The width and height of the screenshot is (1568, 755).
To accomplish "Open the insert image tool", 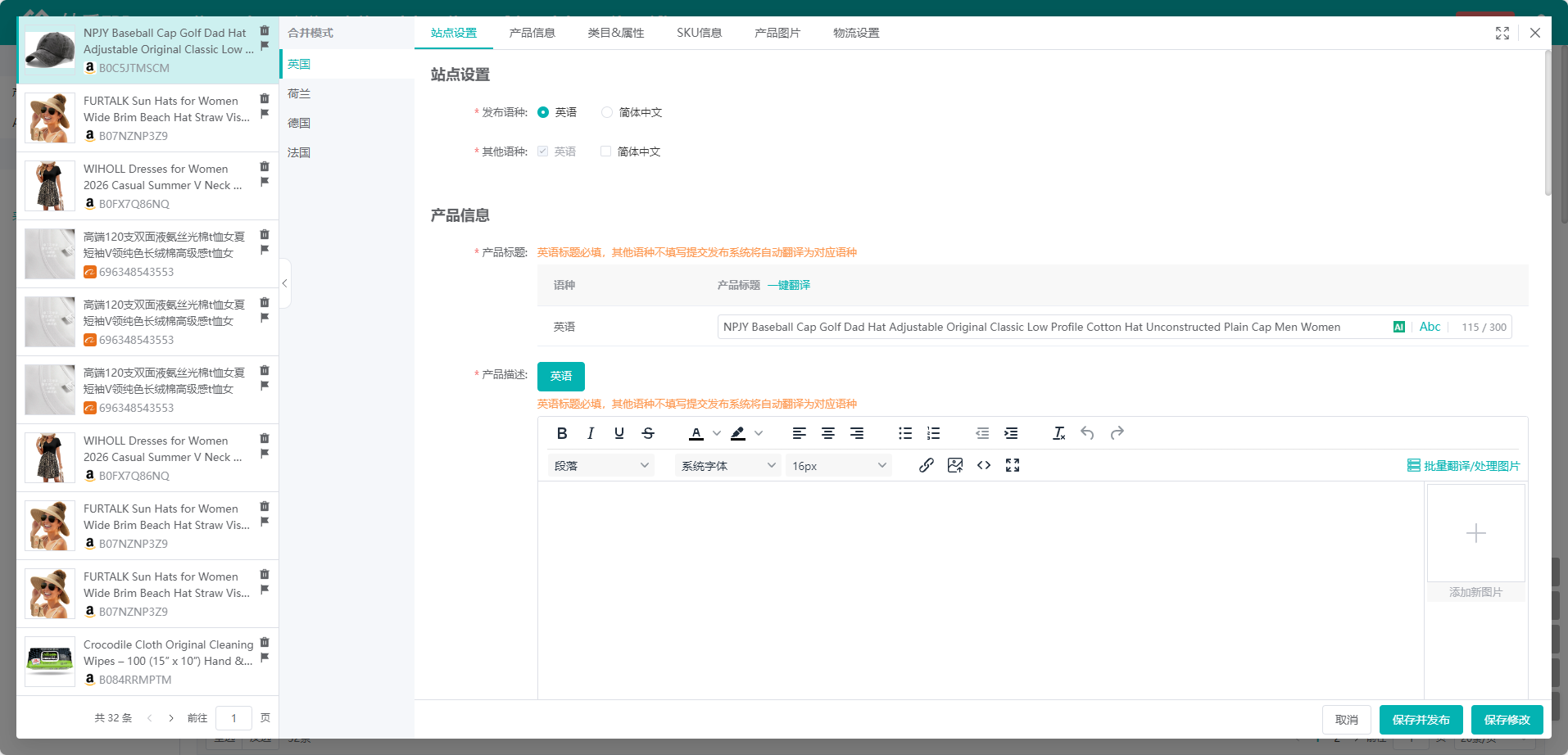I will click(x=954, y=465).
